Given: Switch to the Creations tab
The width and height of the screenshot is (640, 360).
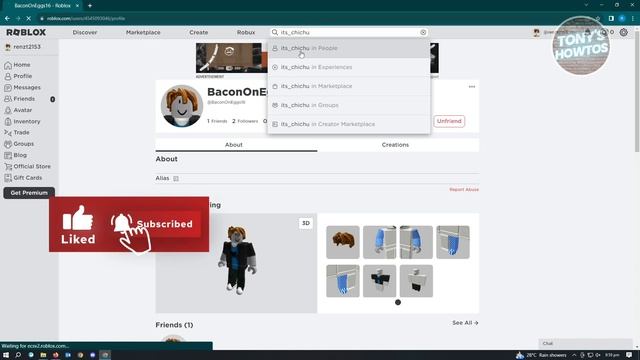Looking at the screenshot, I should [x=395, y=145].
